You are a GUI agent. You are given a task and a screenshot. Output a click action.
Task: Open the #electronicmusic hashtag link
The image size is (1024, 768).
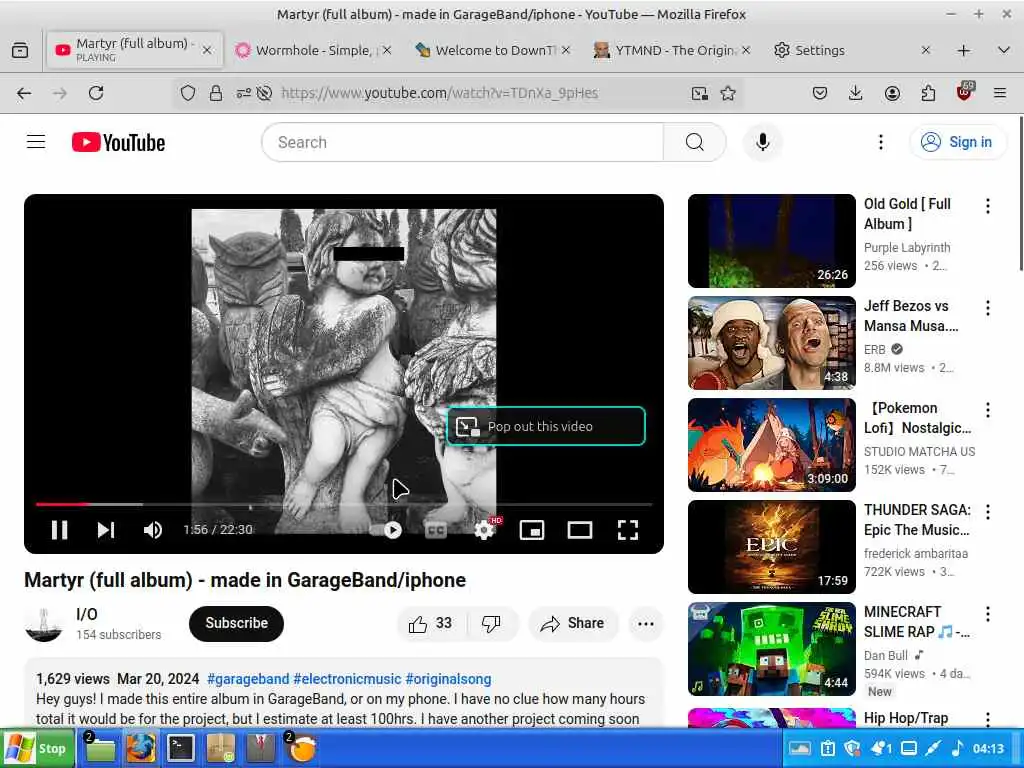347,679
